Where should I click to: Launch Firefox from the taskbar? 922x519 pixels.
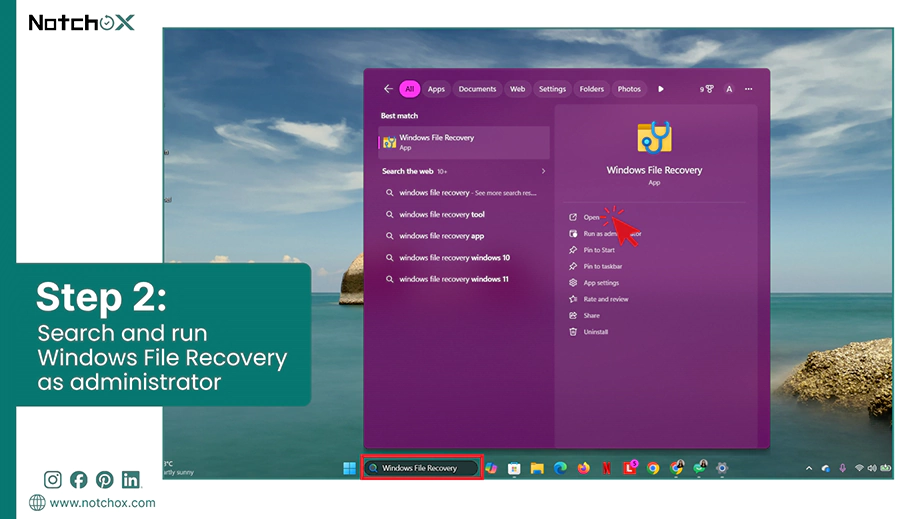pos(583,468)
